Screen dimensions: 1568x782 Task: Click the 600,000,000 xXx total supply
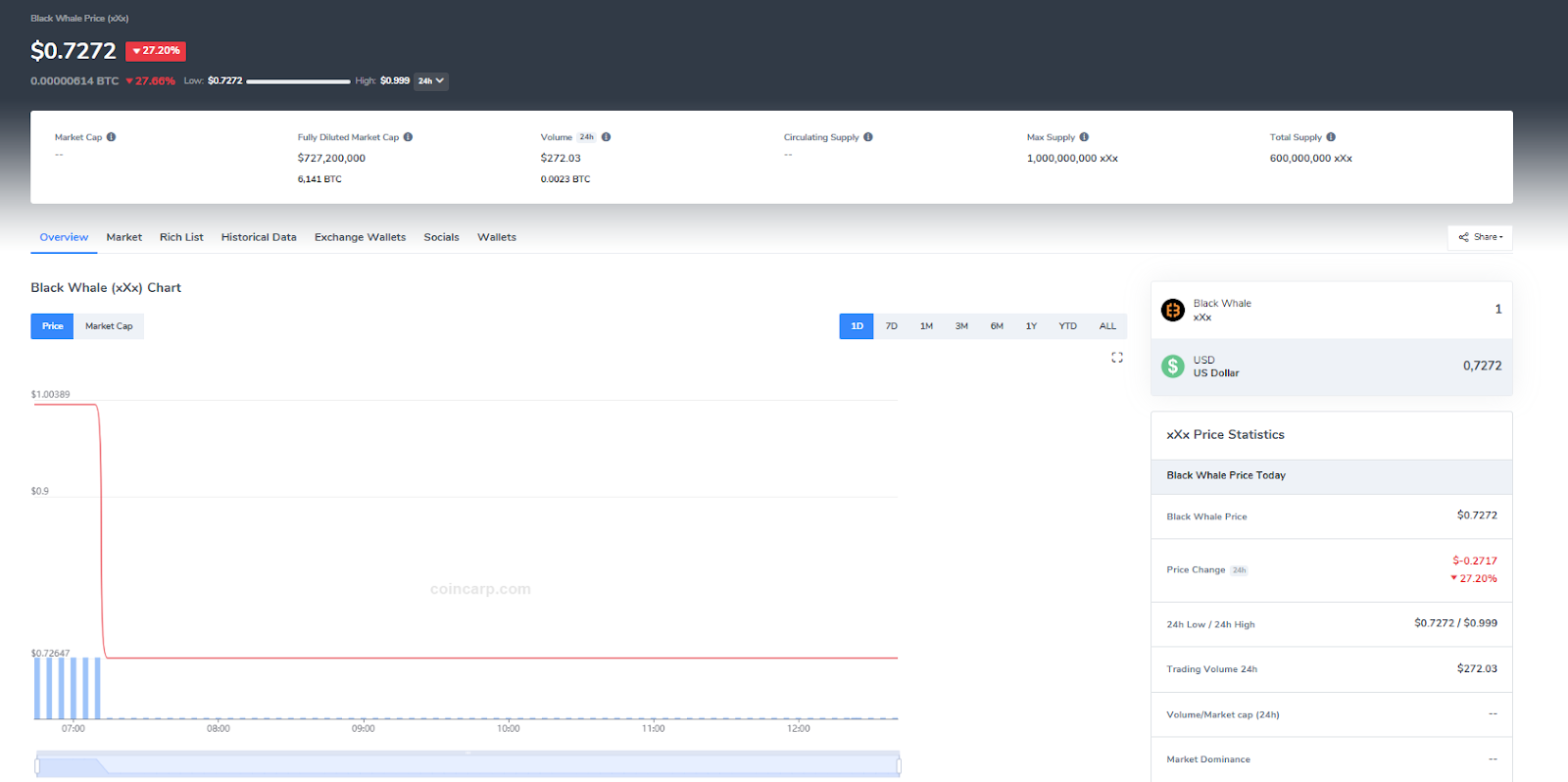point(1311,158)
